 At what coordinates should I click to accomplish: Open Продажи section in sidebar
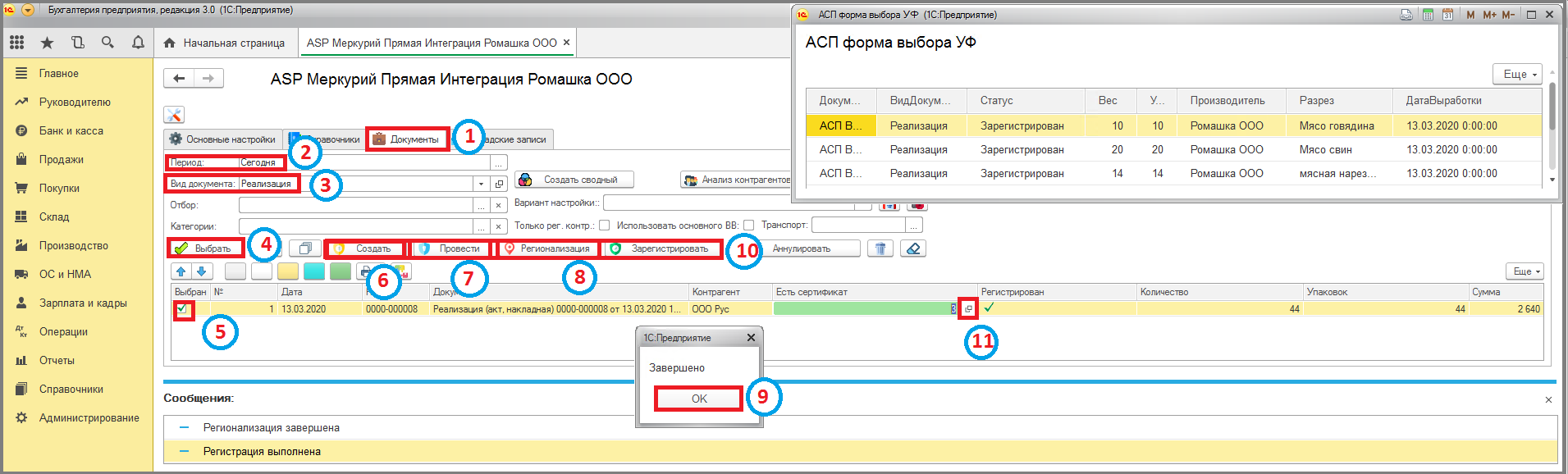[62, 159]
